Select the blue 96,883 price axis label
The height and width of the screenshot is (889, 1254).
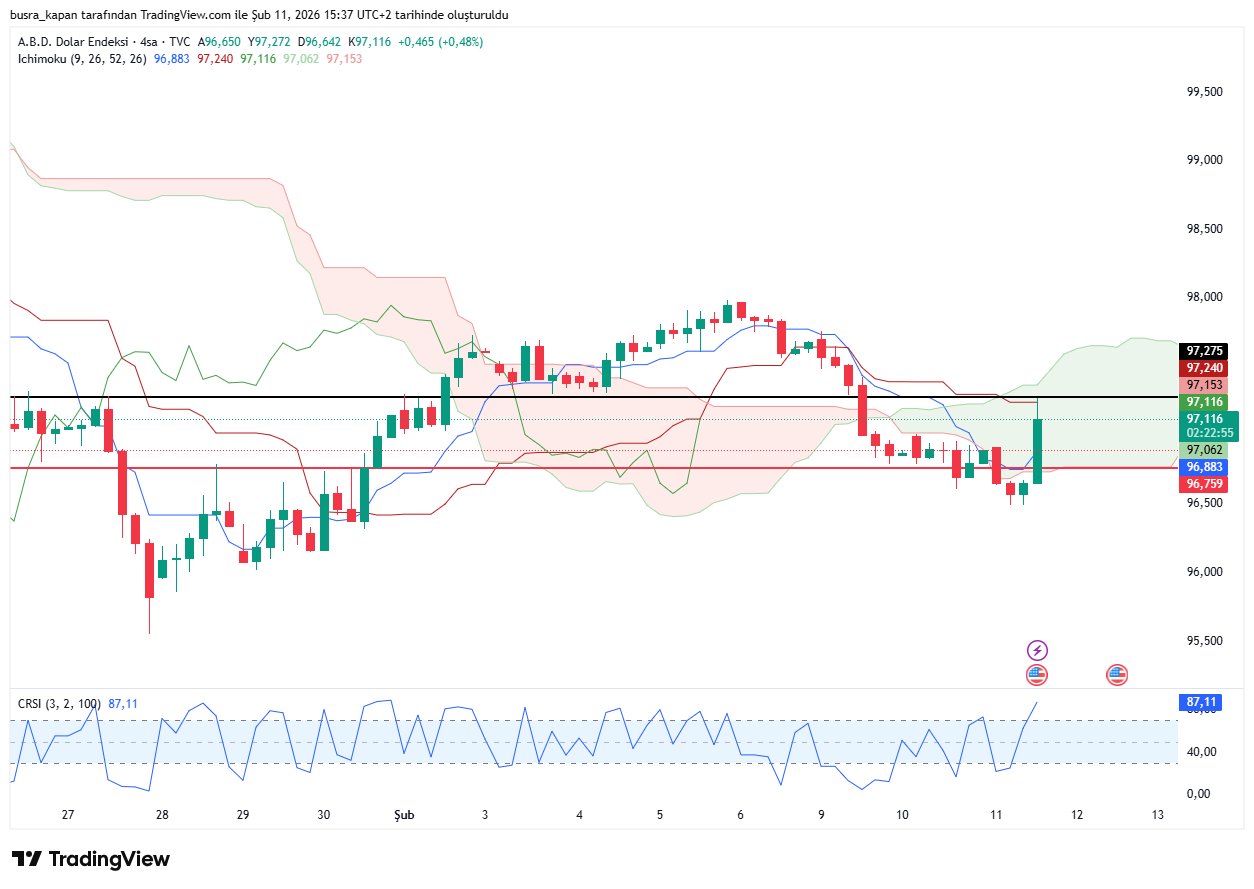(1204, 467)
